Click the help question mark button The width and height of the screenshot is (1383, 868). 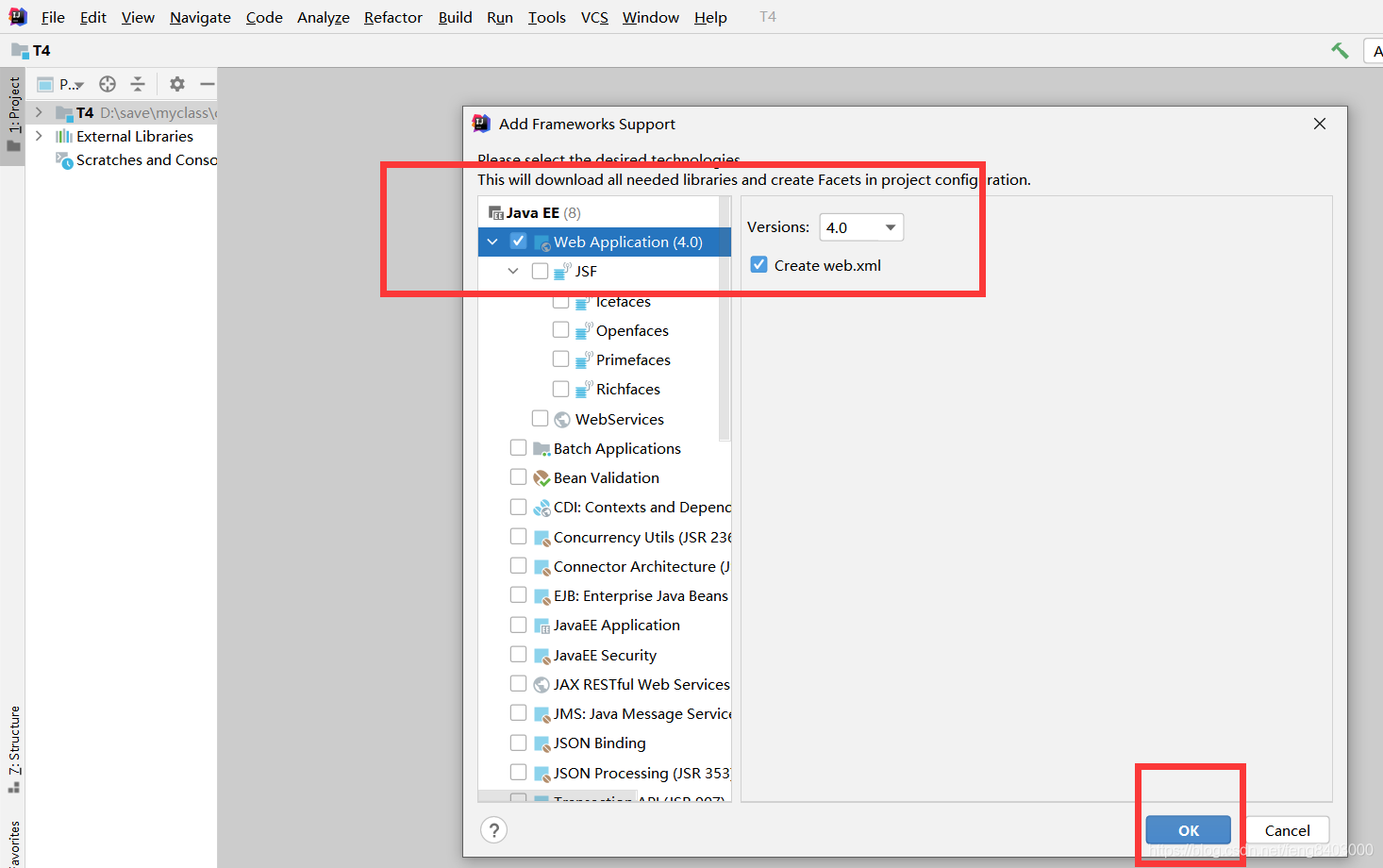pyautogui.click(x=494, y=829)
